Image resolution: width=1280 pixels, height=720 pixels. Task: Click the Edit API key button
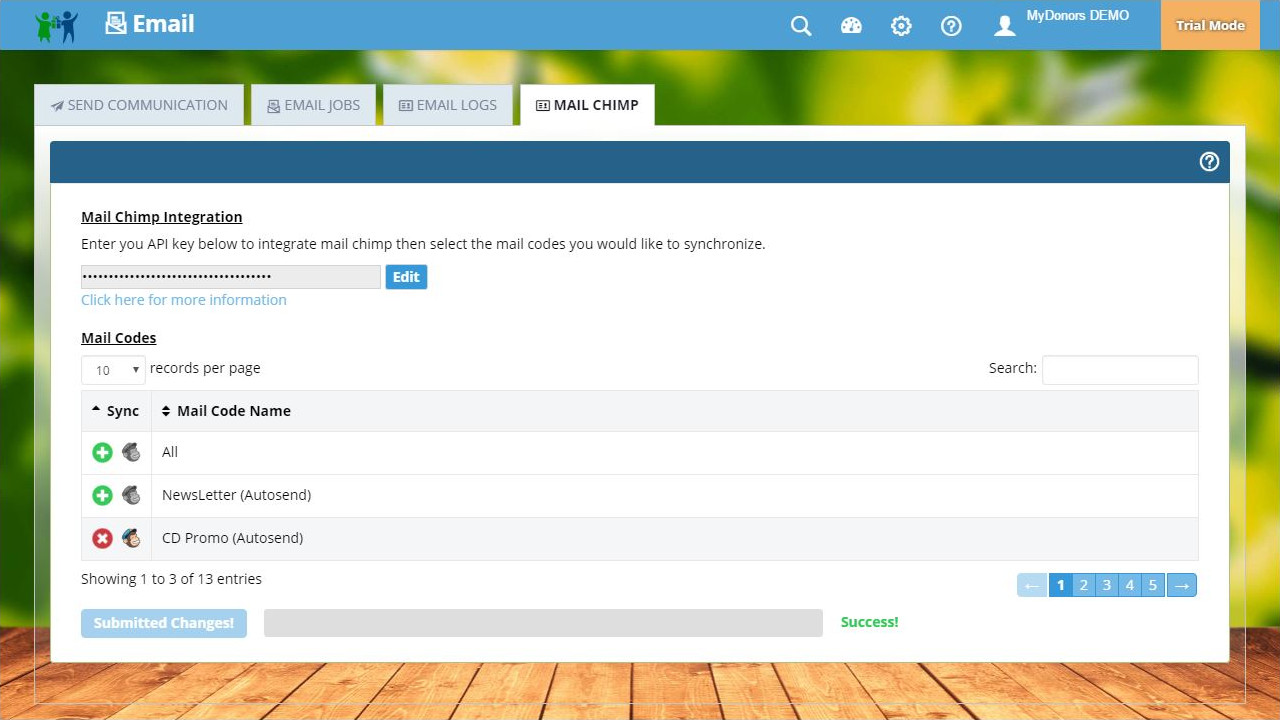pos(406,277)
